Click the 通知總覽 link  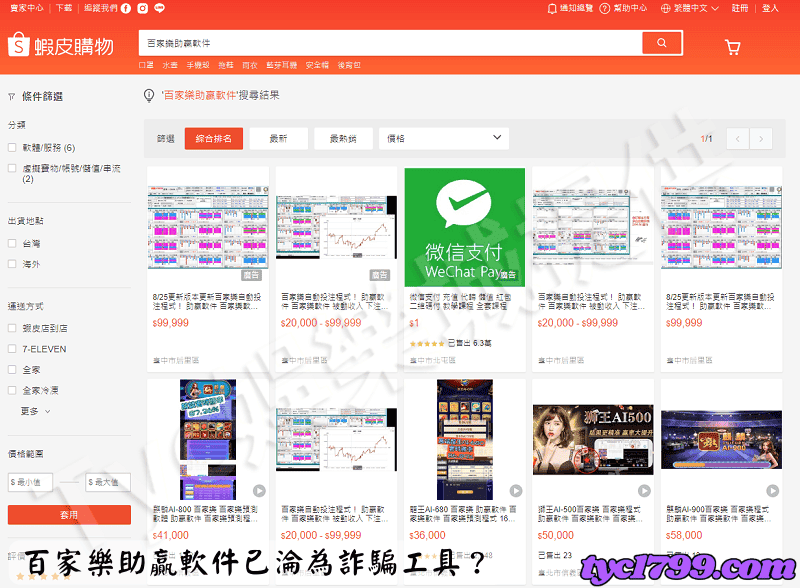577,8
